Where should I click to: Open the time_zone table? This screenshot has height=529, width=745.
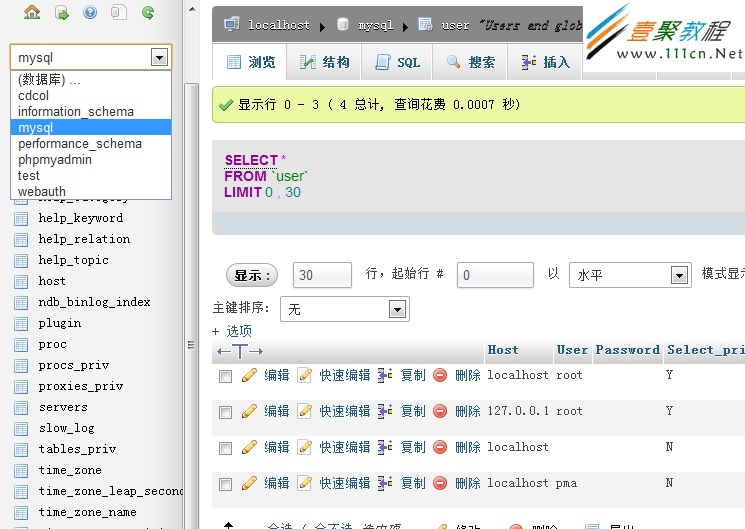coord(70,470)
